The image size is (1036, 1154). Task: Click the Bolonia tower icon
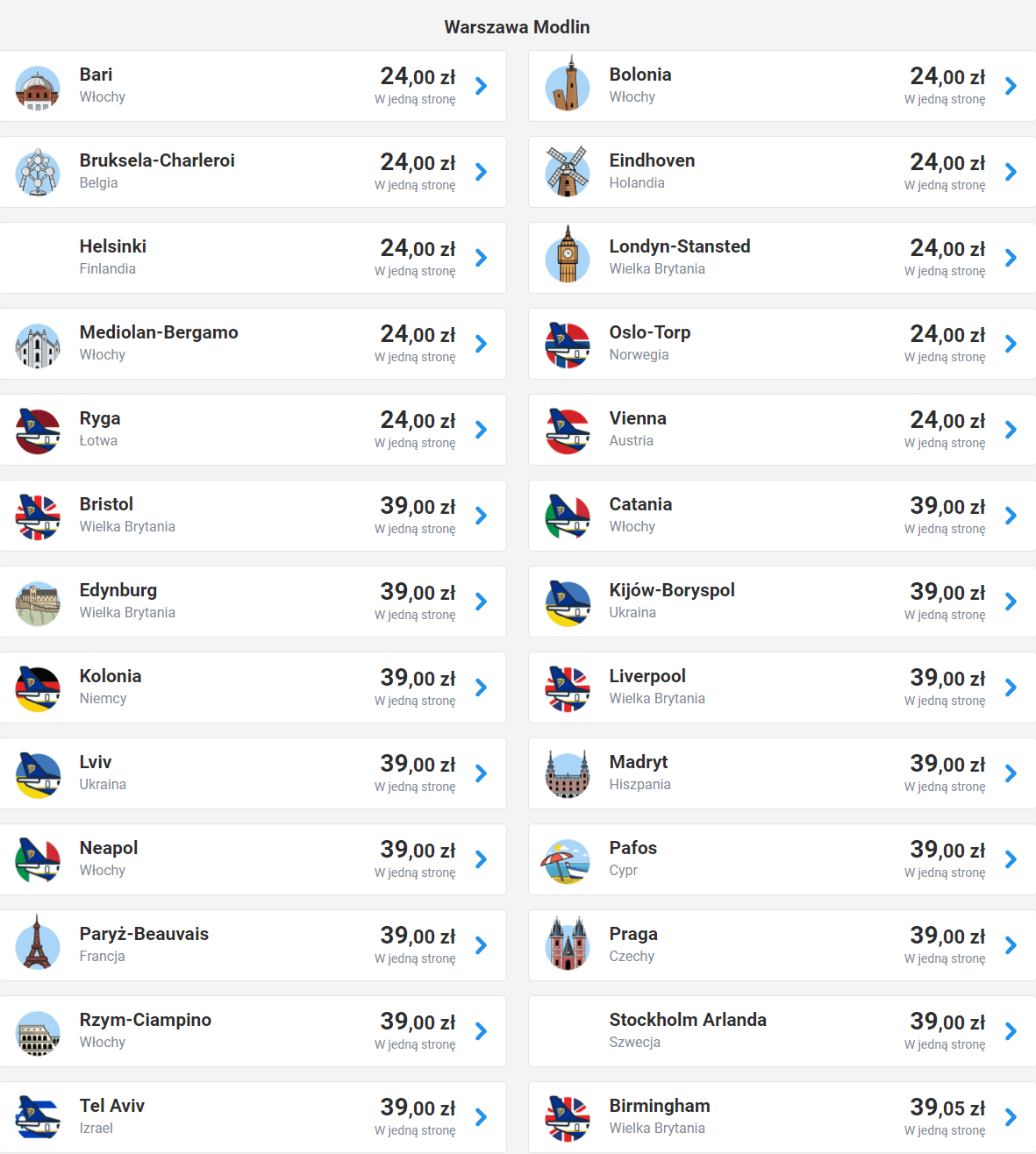click(x=568, y=86)
